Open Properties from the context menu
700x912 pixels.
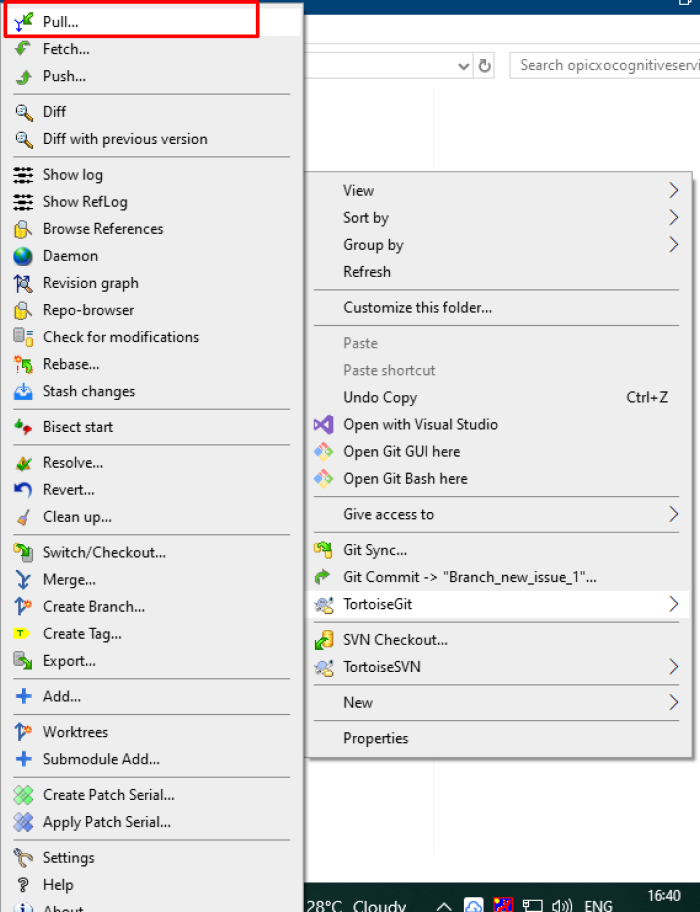click(x=376, y=739)
